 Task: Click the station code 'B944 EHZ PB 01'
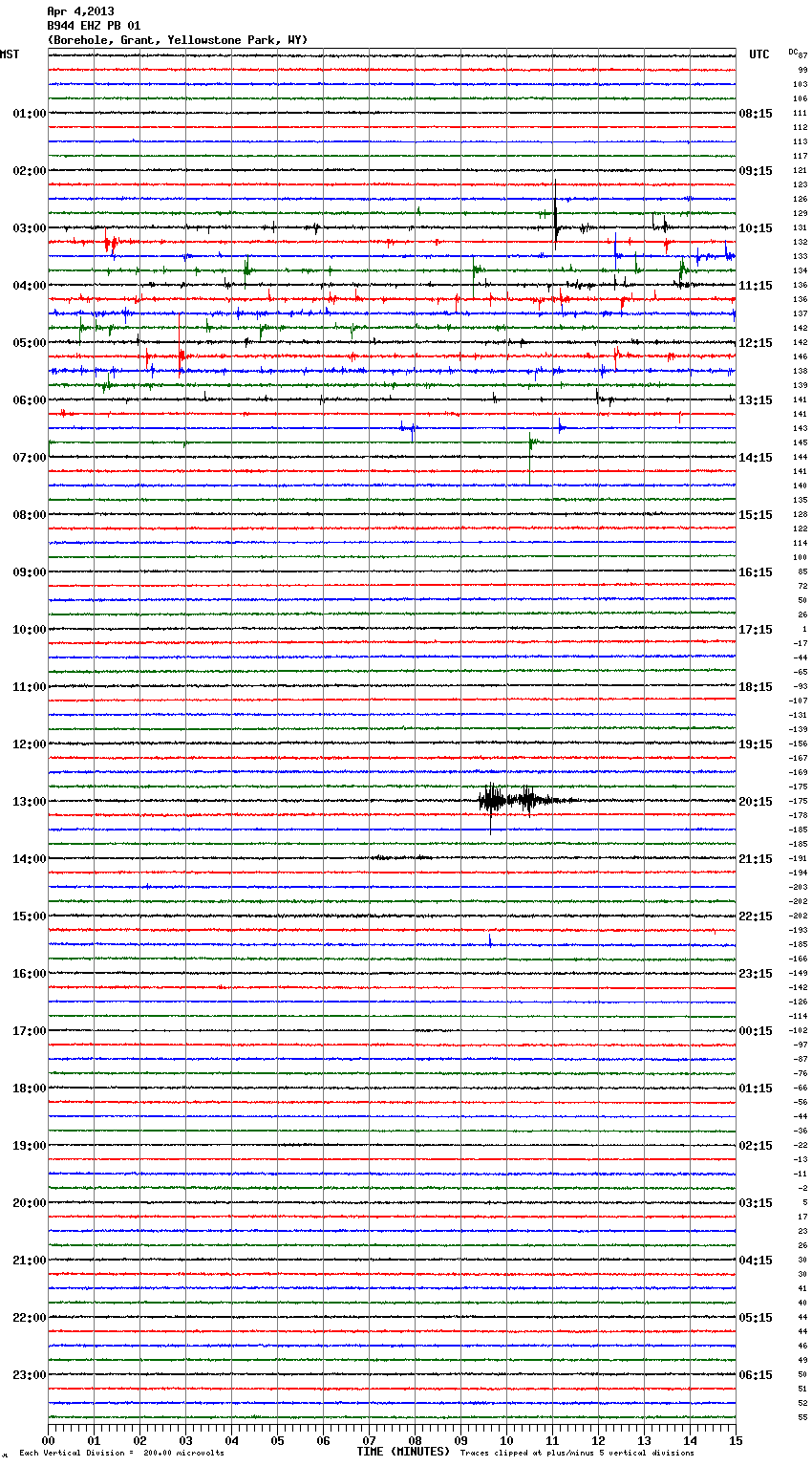[x=94, y=26]
